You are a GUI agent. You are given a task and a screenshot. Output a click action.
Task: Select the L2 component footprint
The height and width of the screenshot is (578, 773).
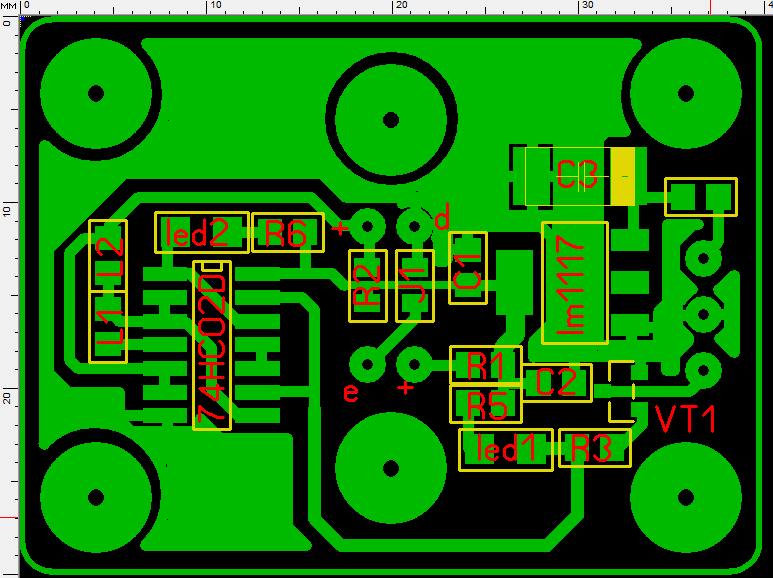point(109,256)
